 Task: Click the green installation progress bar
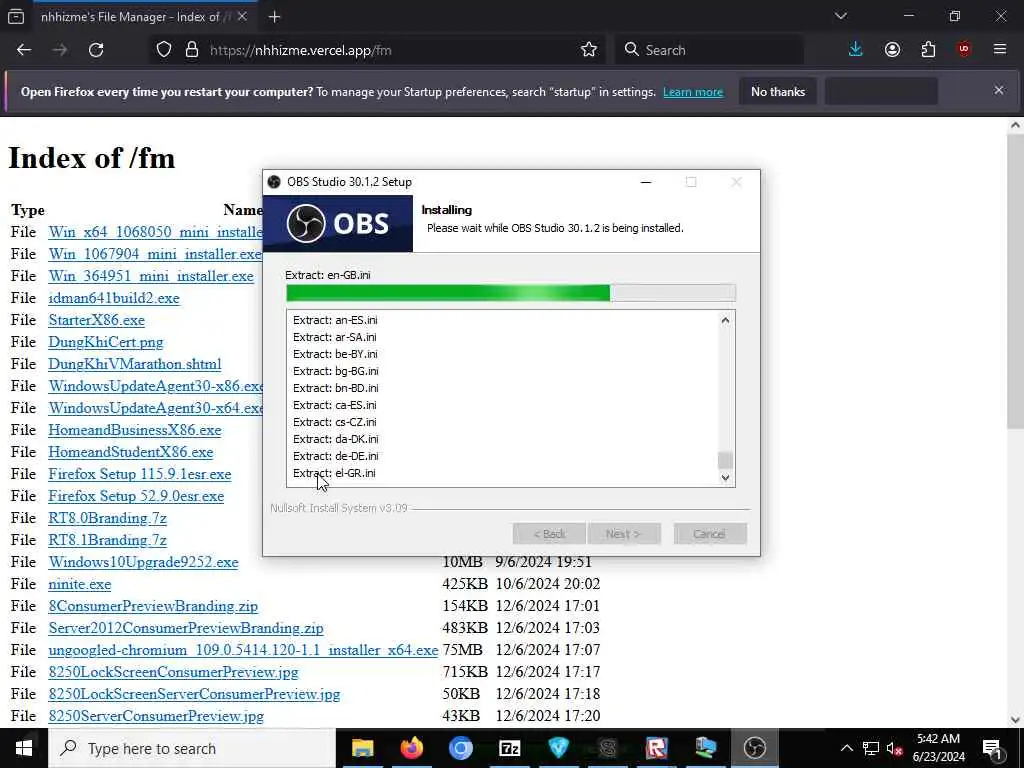pyautogui.click(x=511, y=293)
